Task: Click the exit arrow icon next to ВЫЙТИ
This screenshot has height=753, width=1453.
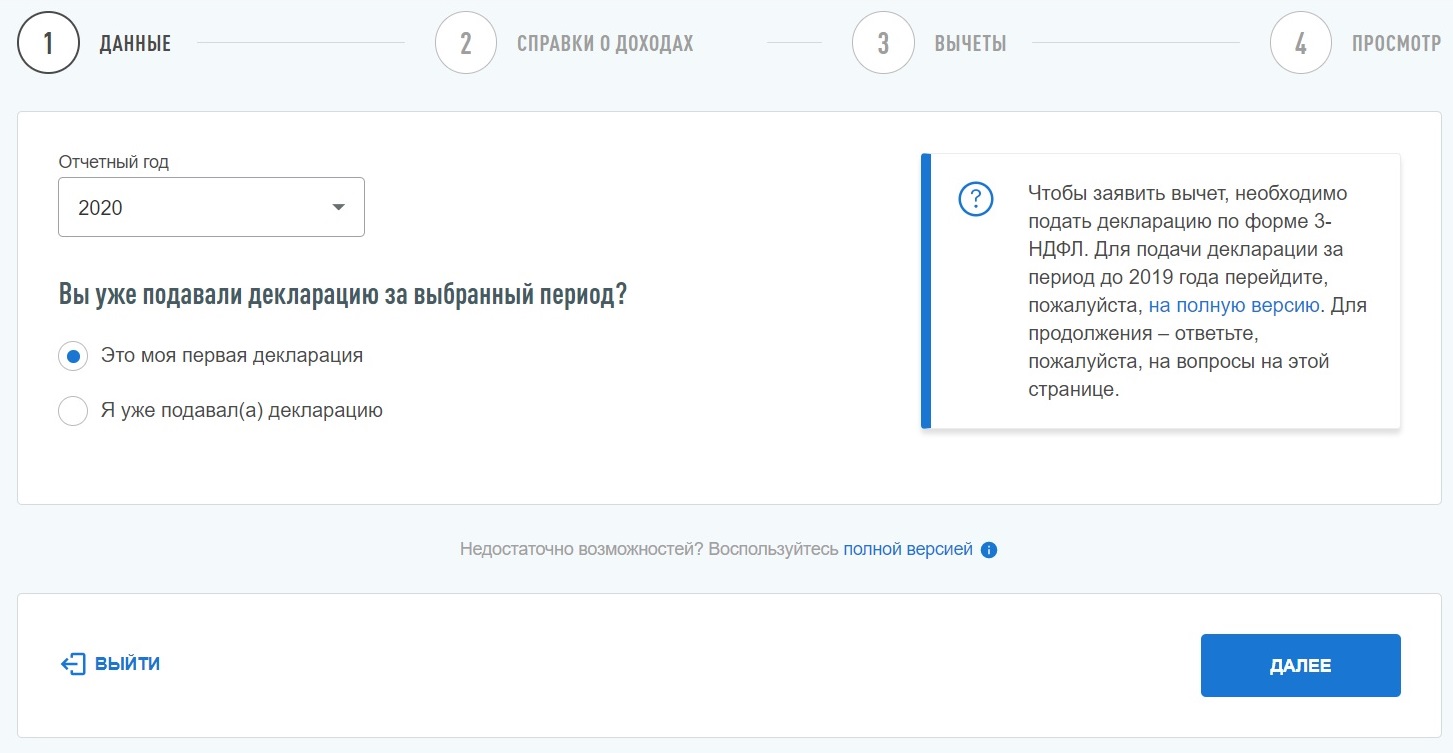Action: click(73, 664)
